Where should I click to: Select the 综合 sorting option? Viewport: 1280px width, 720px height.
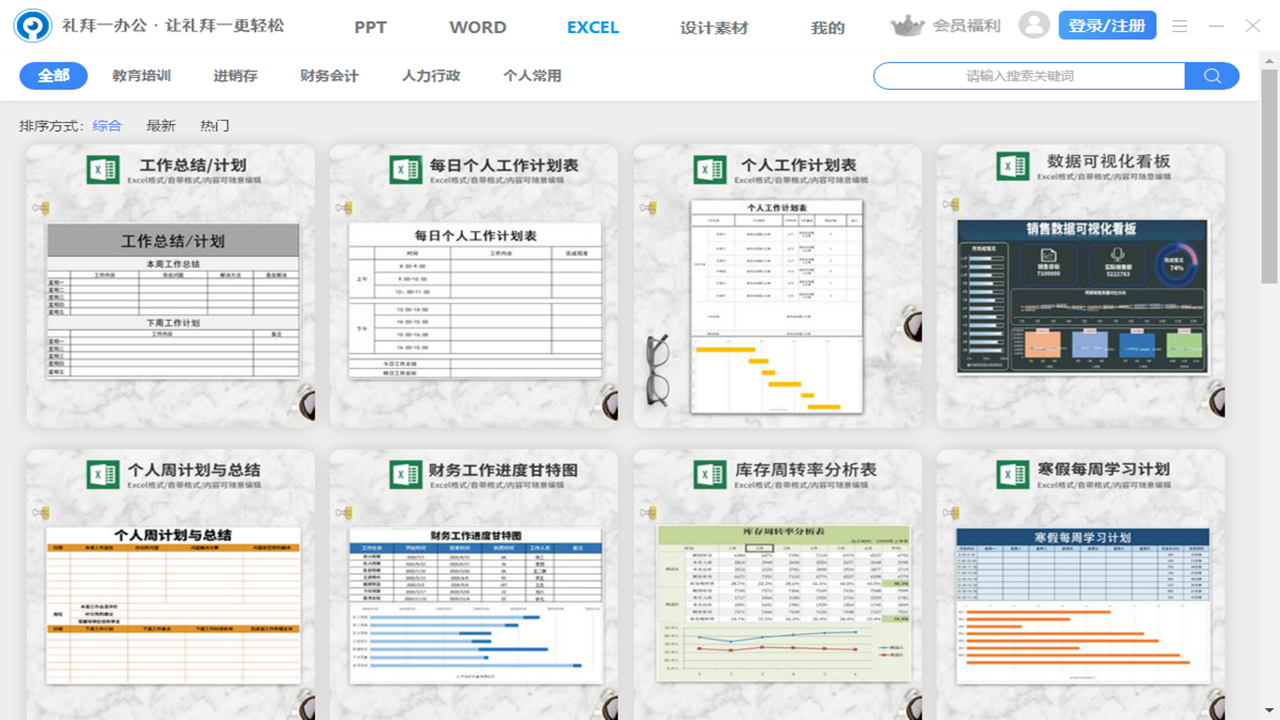[x=108, y=125]
